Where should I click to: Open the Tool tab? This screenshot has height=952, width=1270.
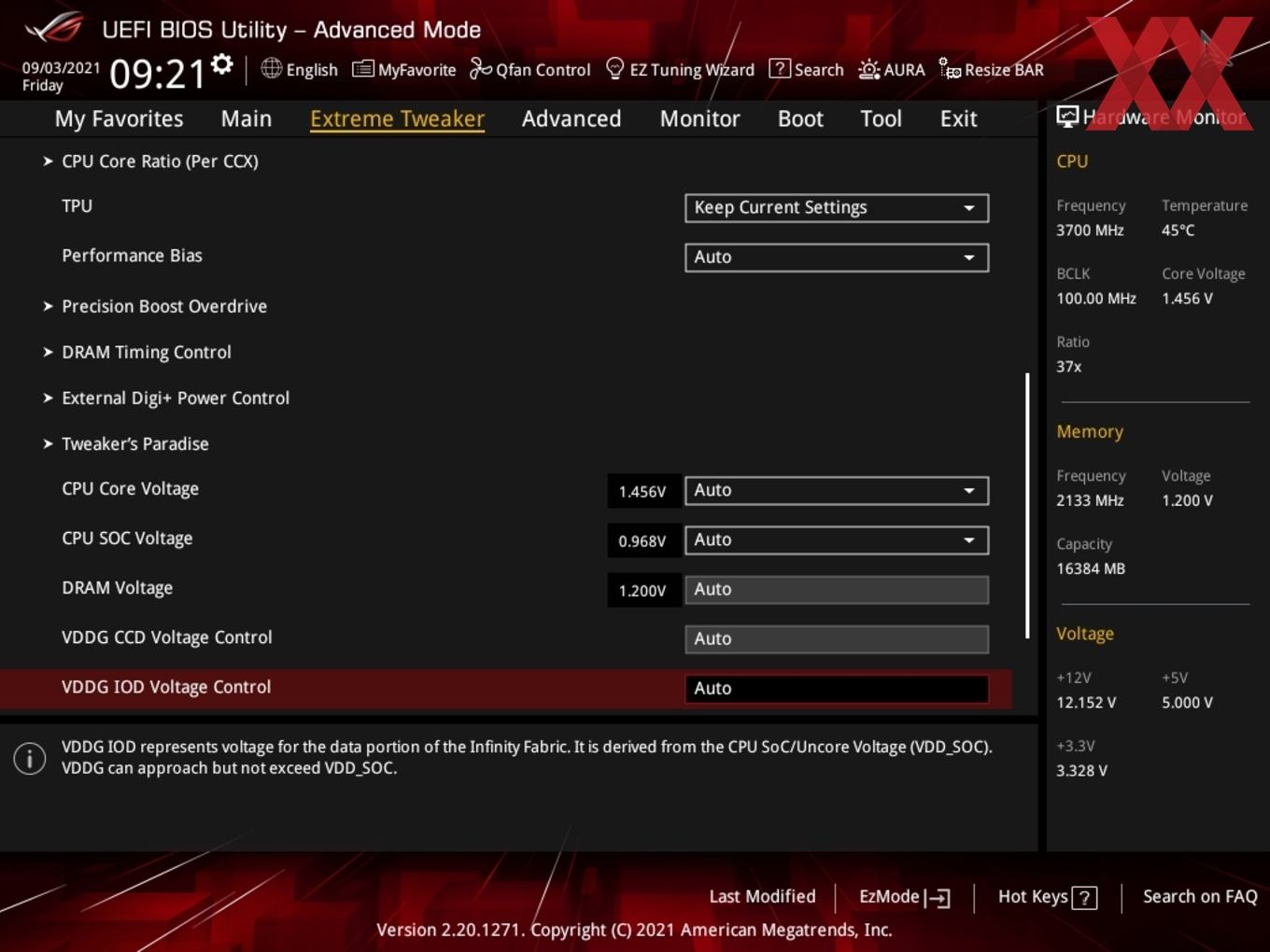[x=881, y=119]
